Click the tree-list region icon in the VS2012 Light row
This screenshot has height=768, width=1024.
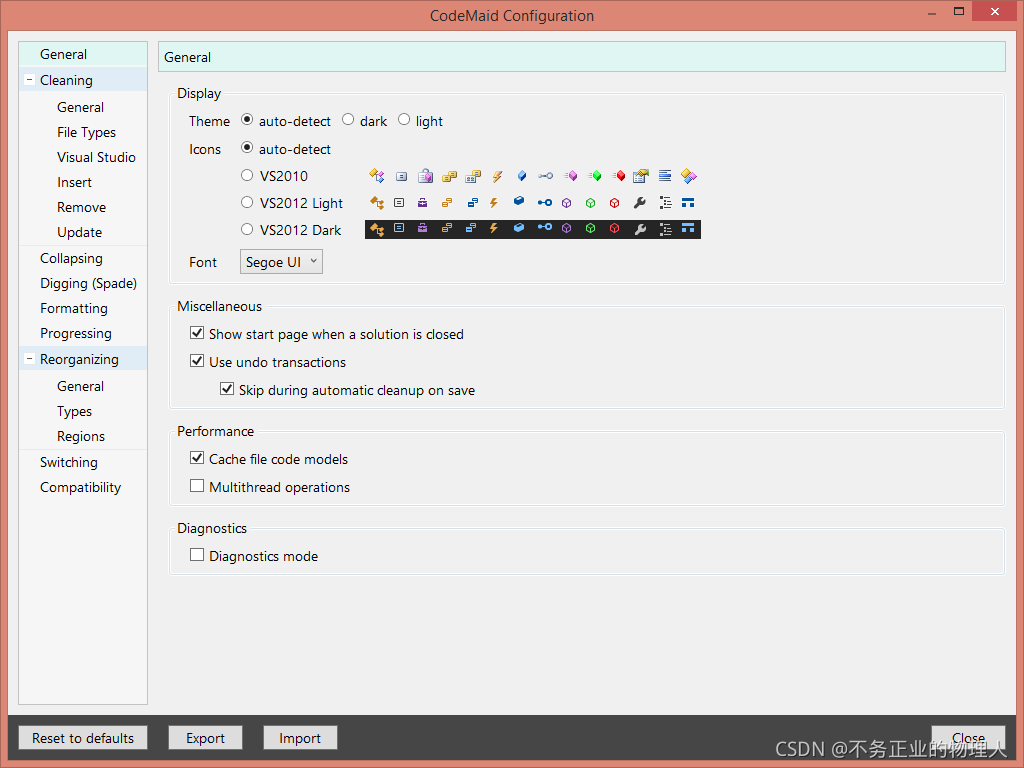(665, 202)
